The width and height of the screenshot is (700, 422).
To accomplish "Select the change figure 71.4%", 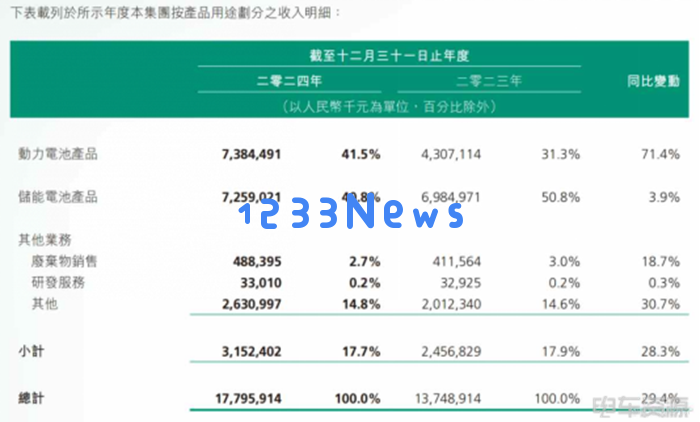I will pos(661,155).
